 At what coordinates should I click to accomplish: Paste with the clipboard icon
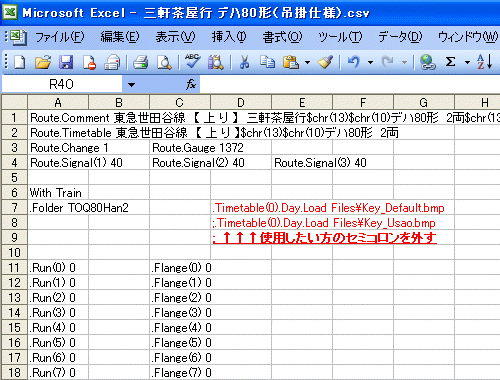tap(291, 62)
